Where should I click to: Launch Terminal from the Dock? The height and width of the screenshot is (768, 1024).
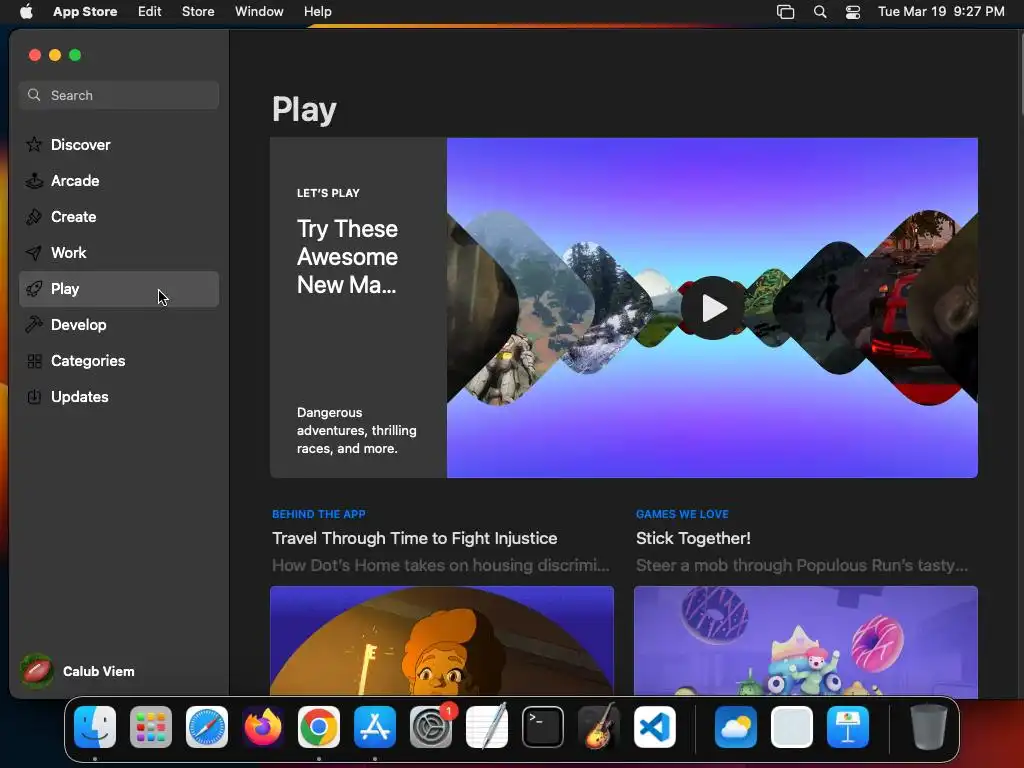(543, 727)
